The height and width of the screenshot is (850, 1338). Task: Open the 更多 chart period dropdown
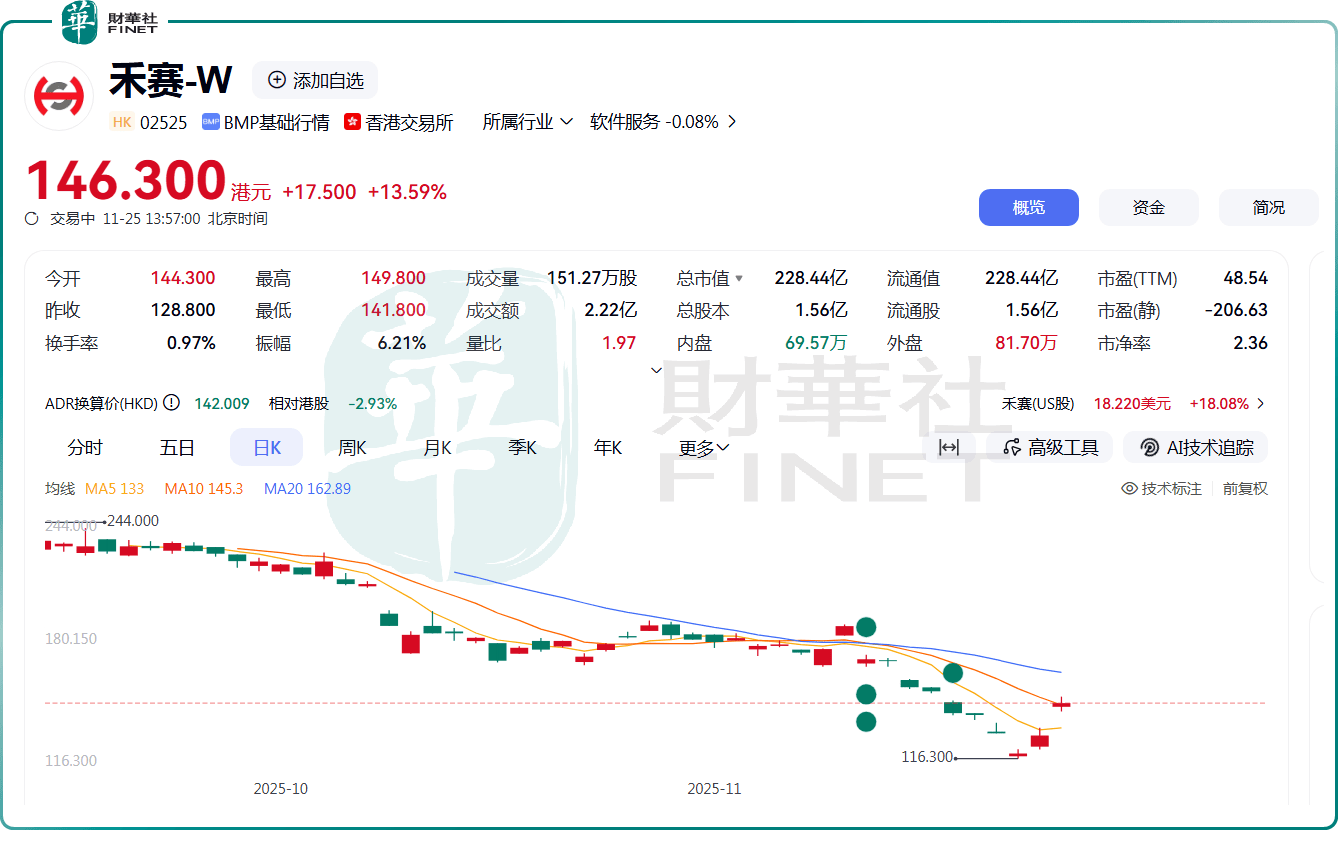coord(704,448)
